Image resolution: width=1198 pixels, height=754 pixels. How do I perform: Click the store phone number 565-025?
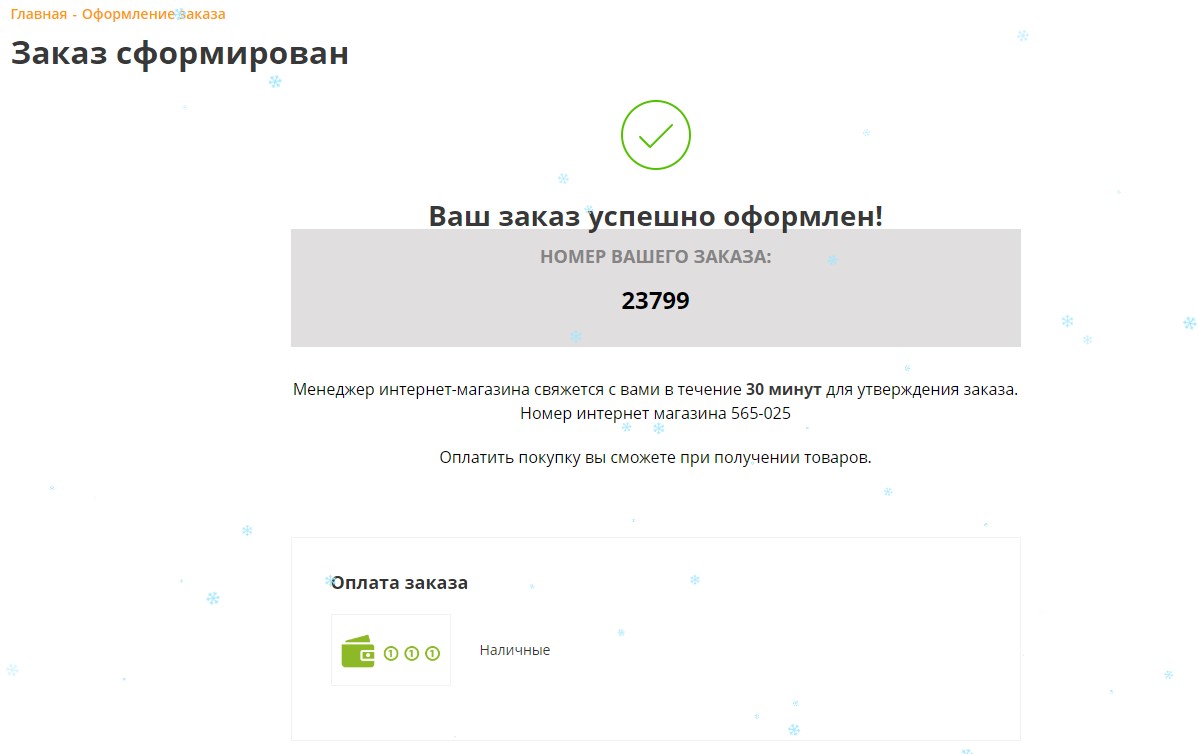tap(761, 413)
